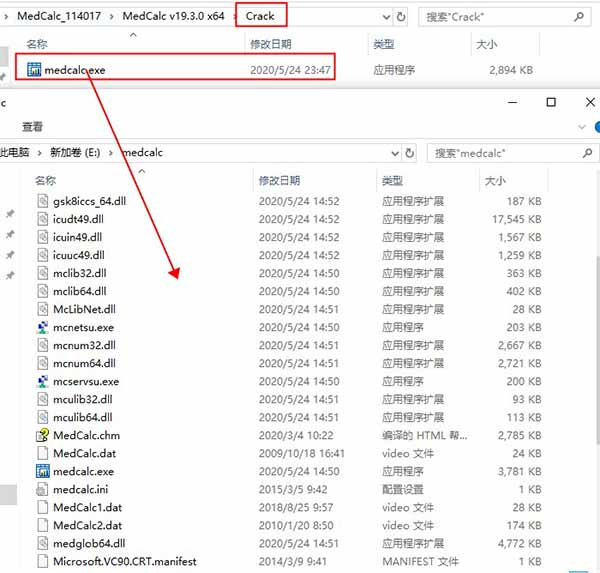This screenshot has width=600, height=573.
Task: Expand chevron after 新加卷 (E:) in path
Action: (111, 153)
